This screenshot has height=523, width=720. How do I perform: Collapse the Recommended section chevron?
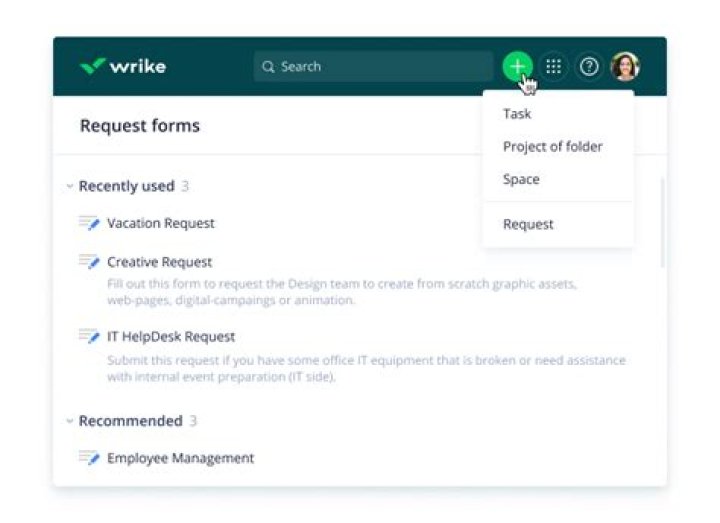[x=69, y=421]
